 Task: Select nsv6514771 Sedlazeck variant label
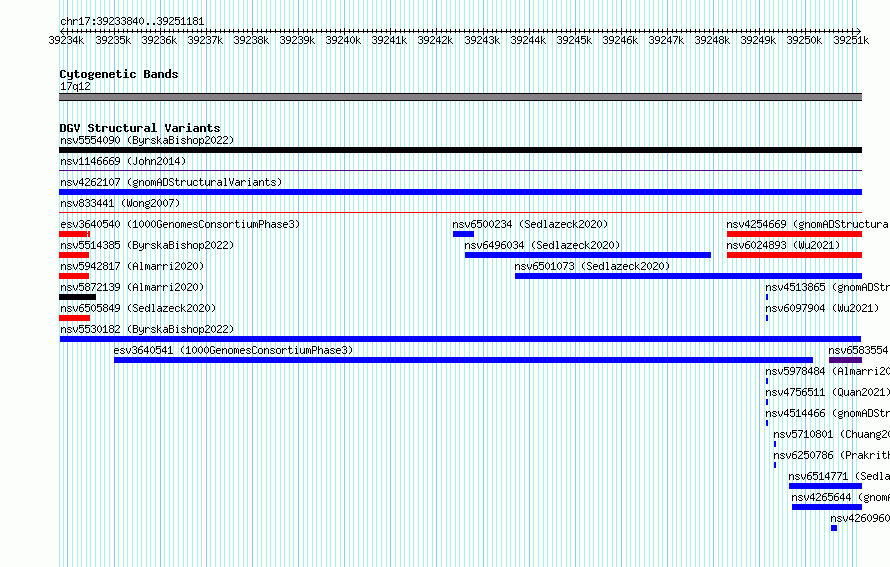(x=839, y=476)
